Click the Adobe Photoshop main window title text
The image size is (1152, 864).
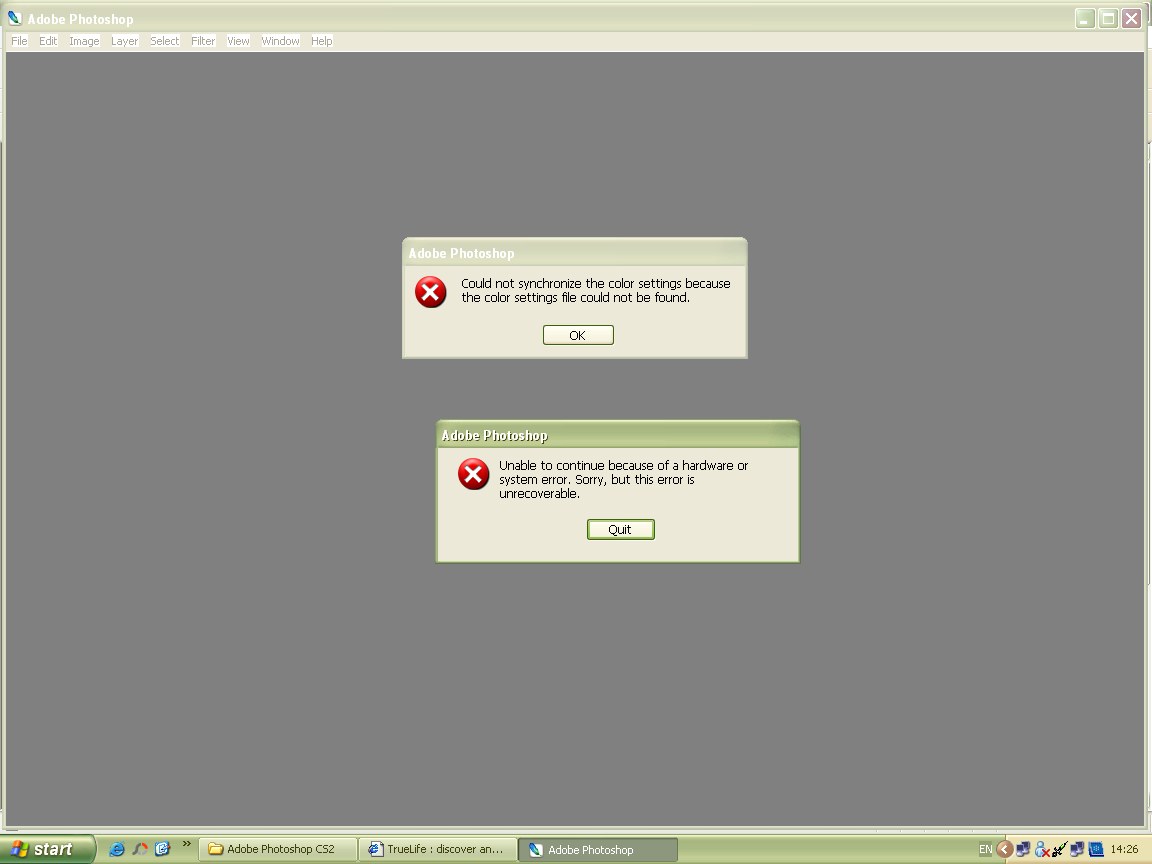point(81,19)
